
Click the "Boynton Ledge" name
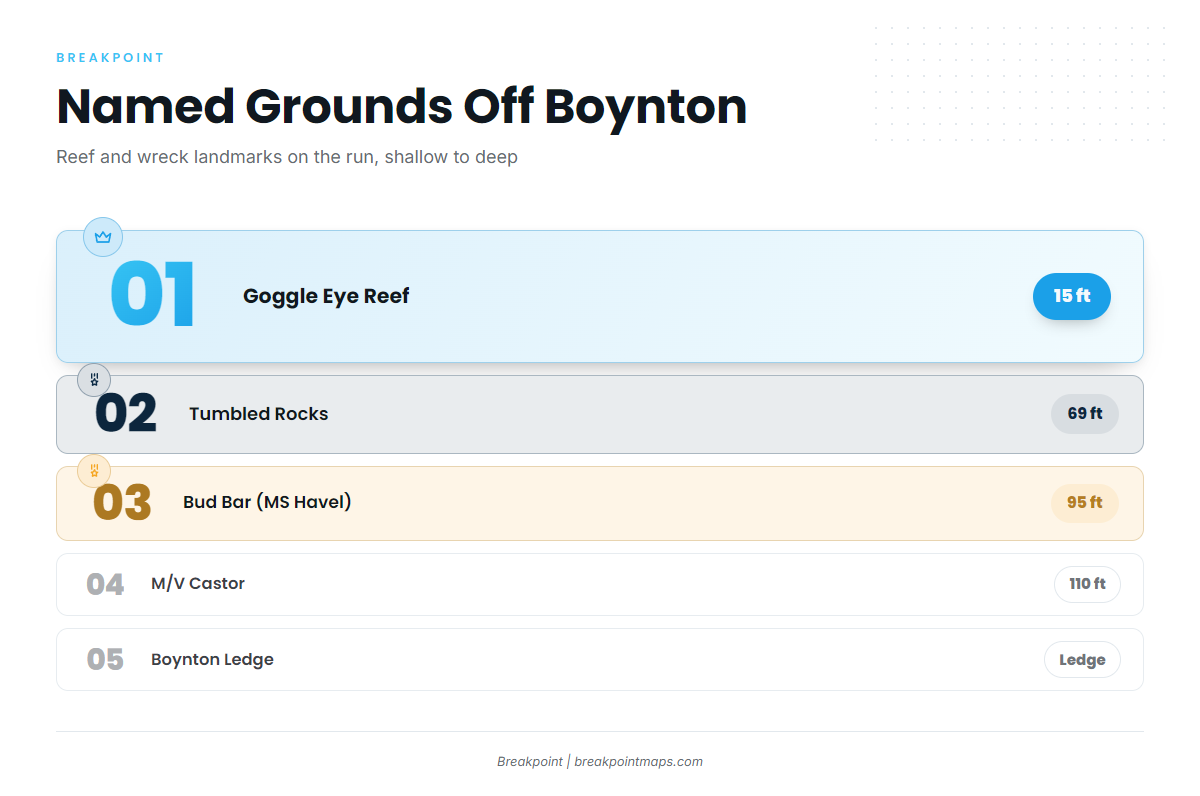[x=212, y=660]
